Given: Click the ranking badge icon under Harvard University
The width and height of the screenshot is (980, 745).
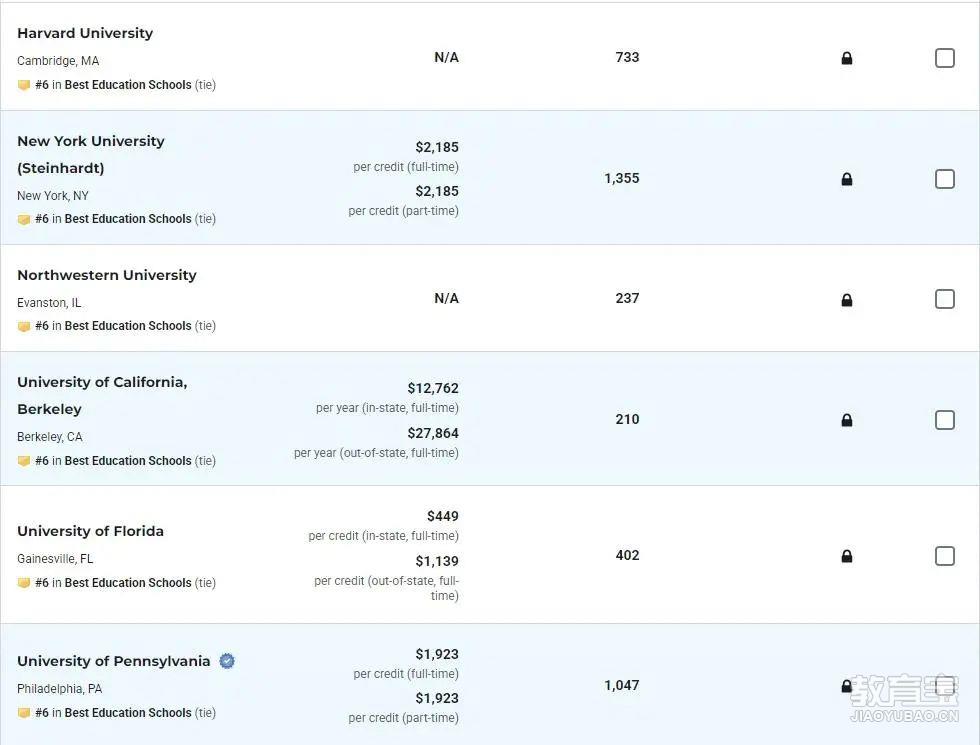Looking at the screenshot, I should pos(24,85).
